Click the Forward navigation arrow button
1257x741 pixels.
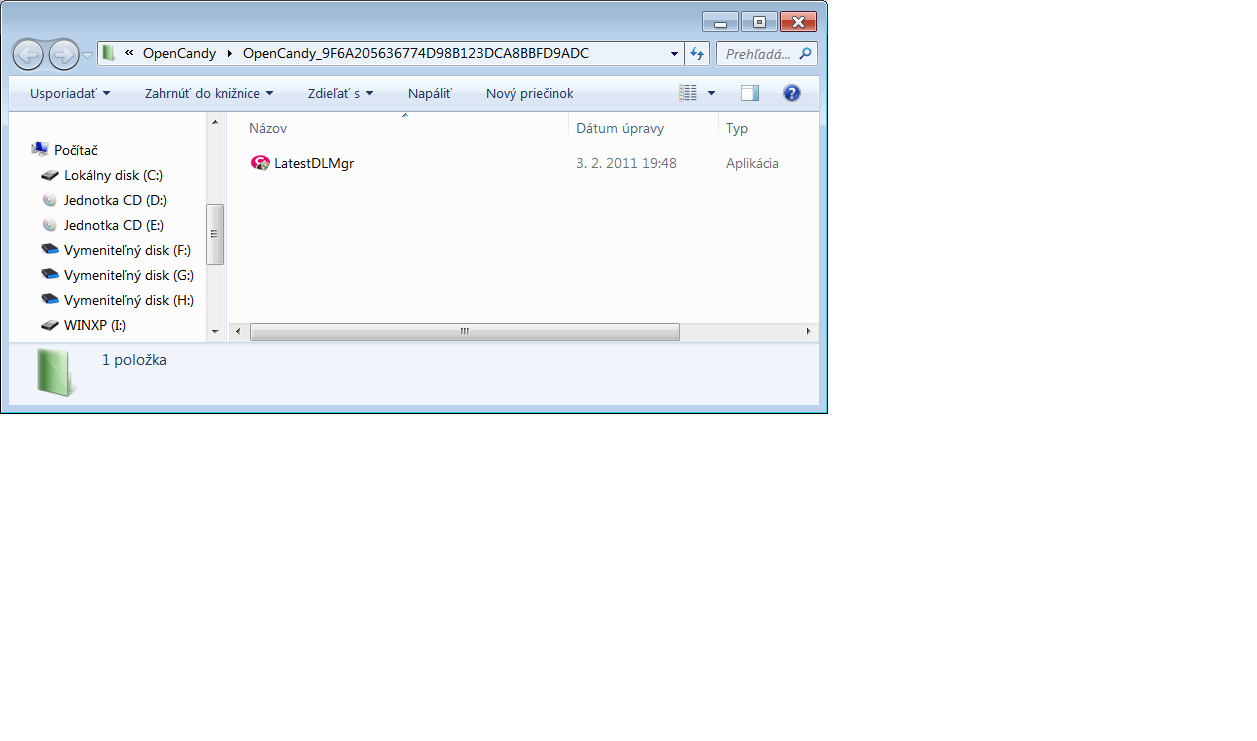63,54
